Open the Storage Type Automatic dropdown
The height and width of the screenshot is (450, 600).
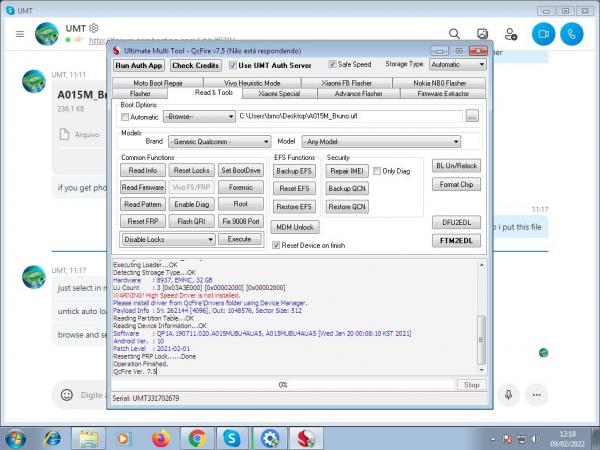457,64
